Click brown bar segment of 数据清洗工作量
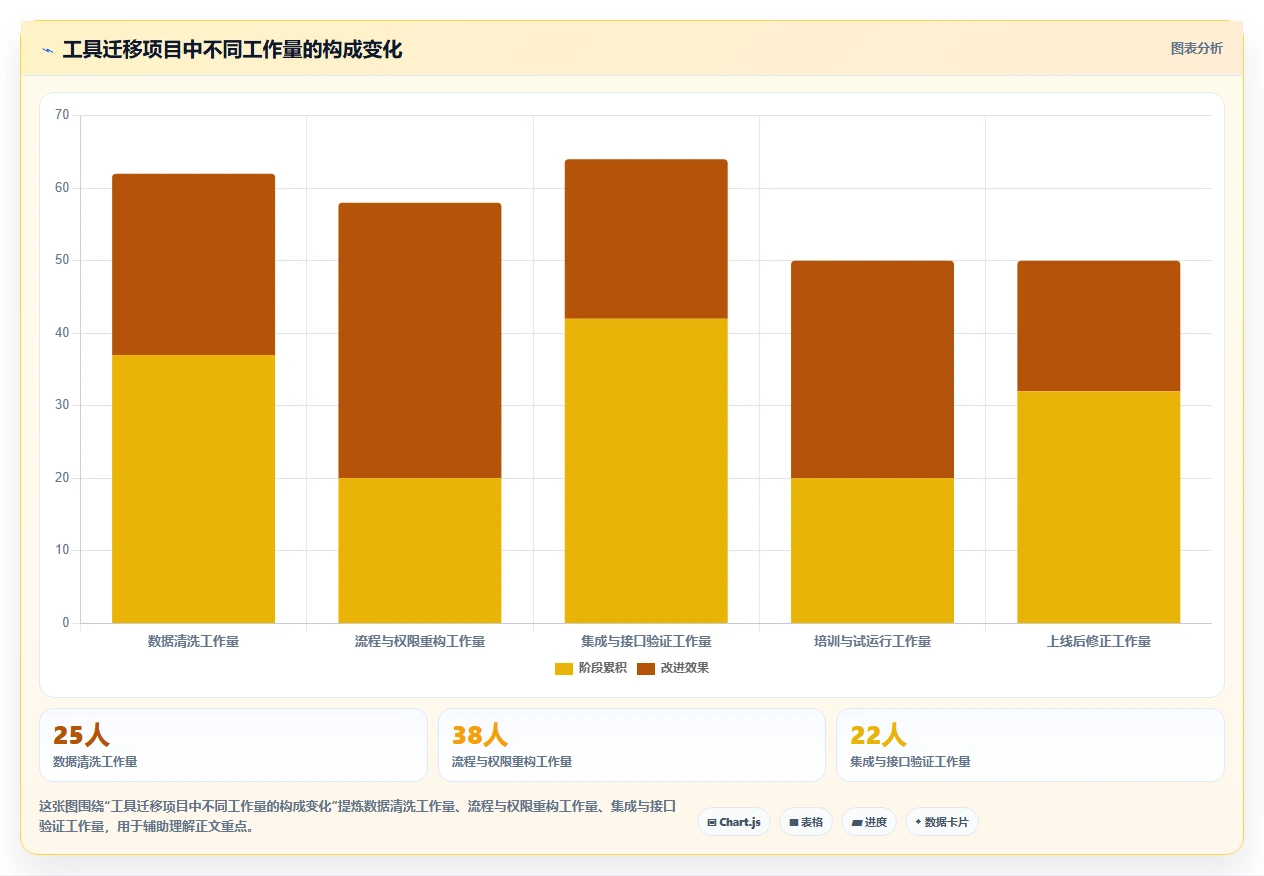 point(193,264)
